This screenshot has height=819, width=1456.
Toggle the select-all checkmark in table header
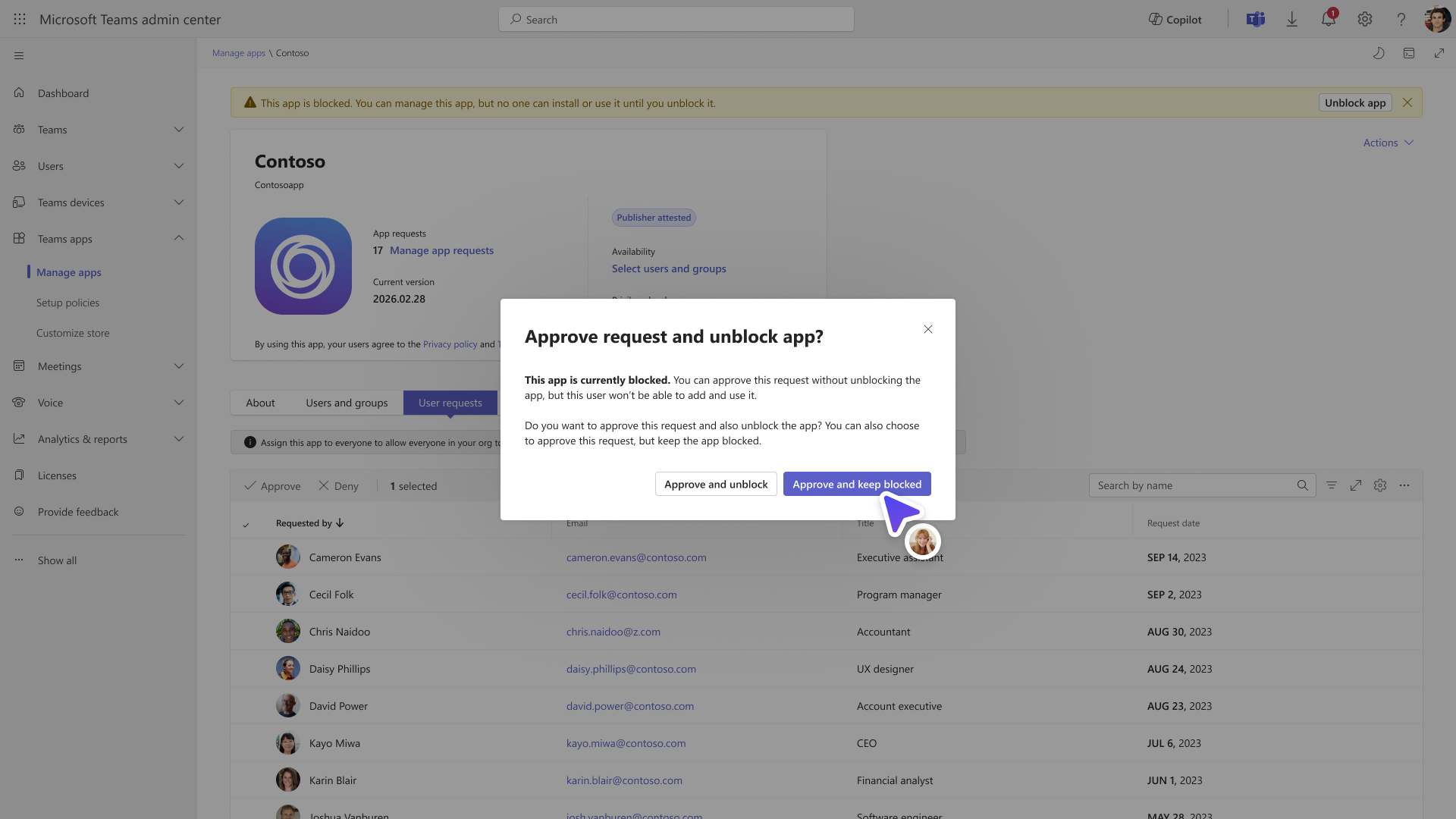point(246,524)
